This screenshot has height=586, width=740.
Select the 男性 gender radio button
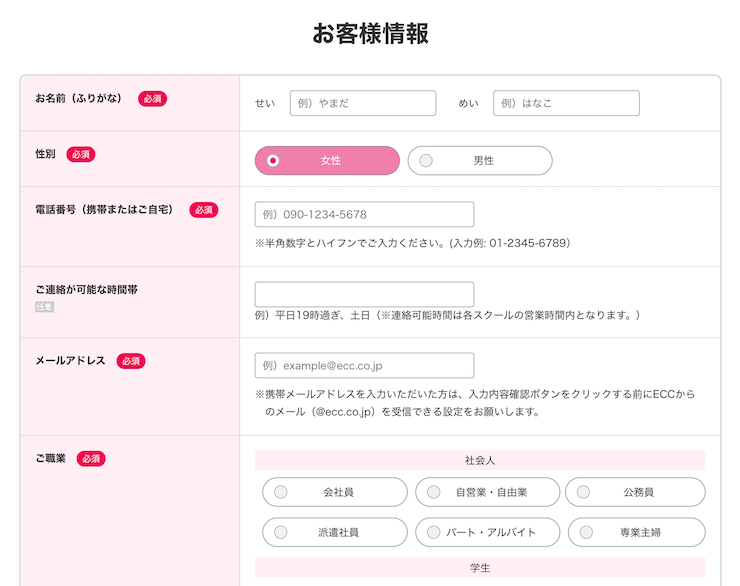[x=480, y=160]
